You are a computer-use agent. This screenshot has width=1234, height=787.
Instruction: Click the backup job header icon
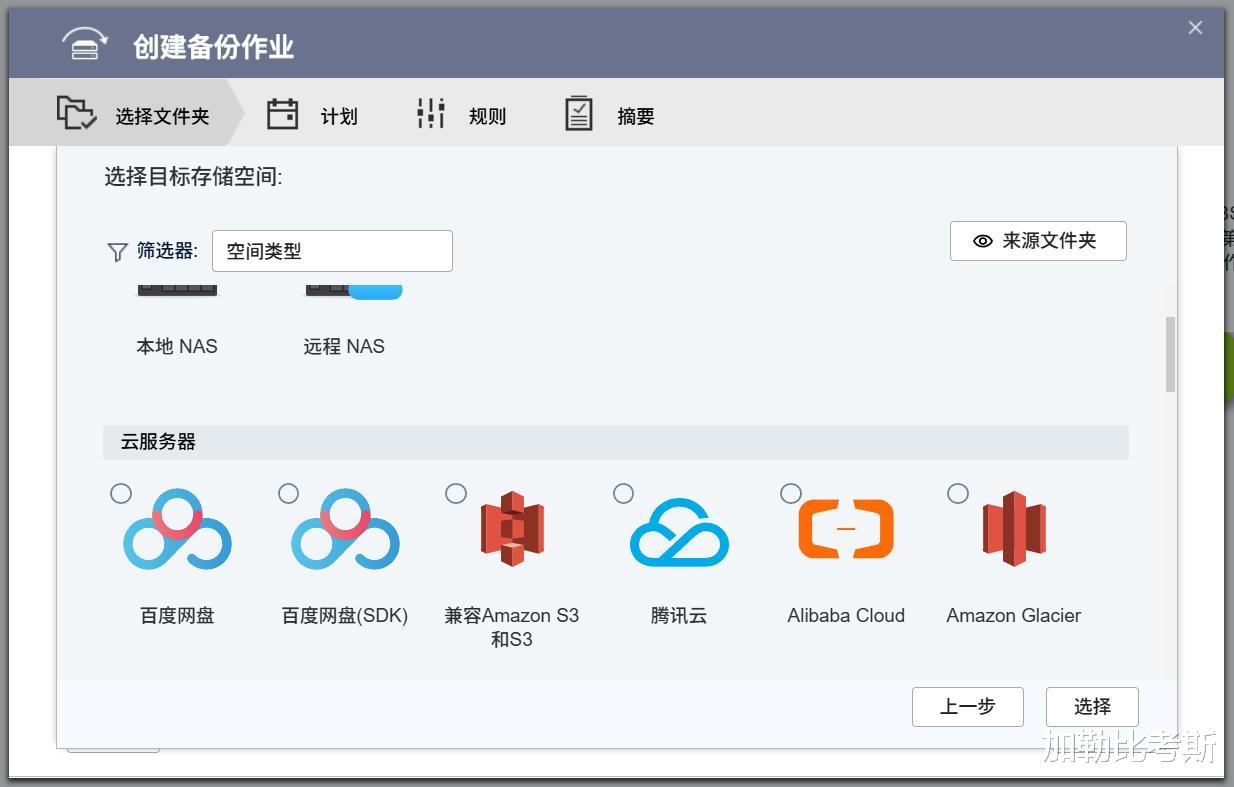86,44
